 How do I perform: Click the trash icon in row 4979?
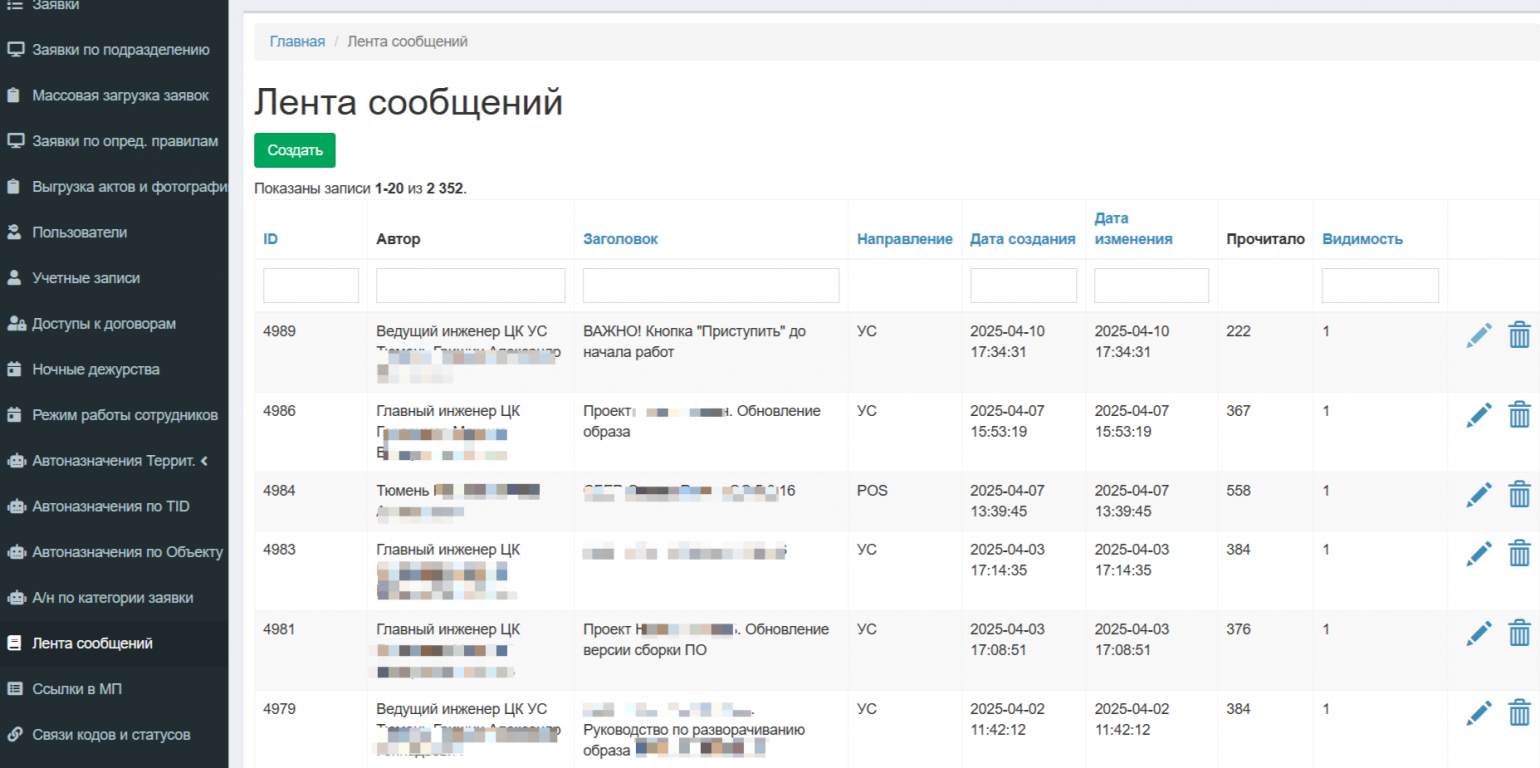tap(1519, 712)
